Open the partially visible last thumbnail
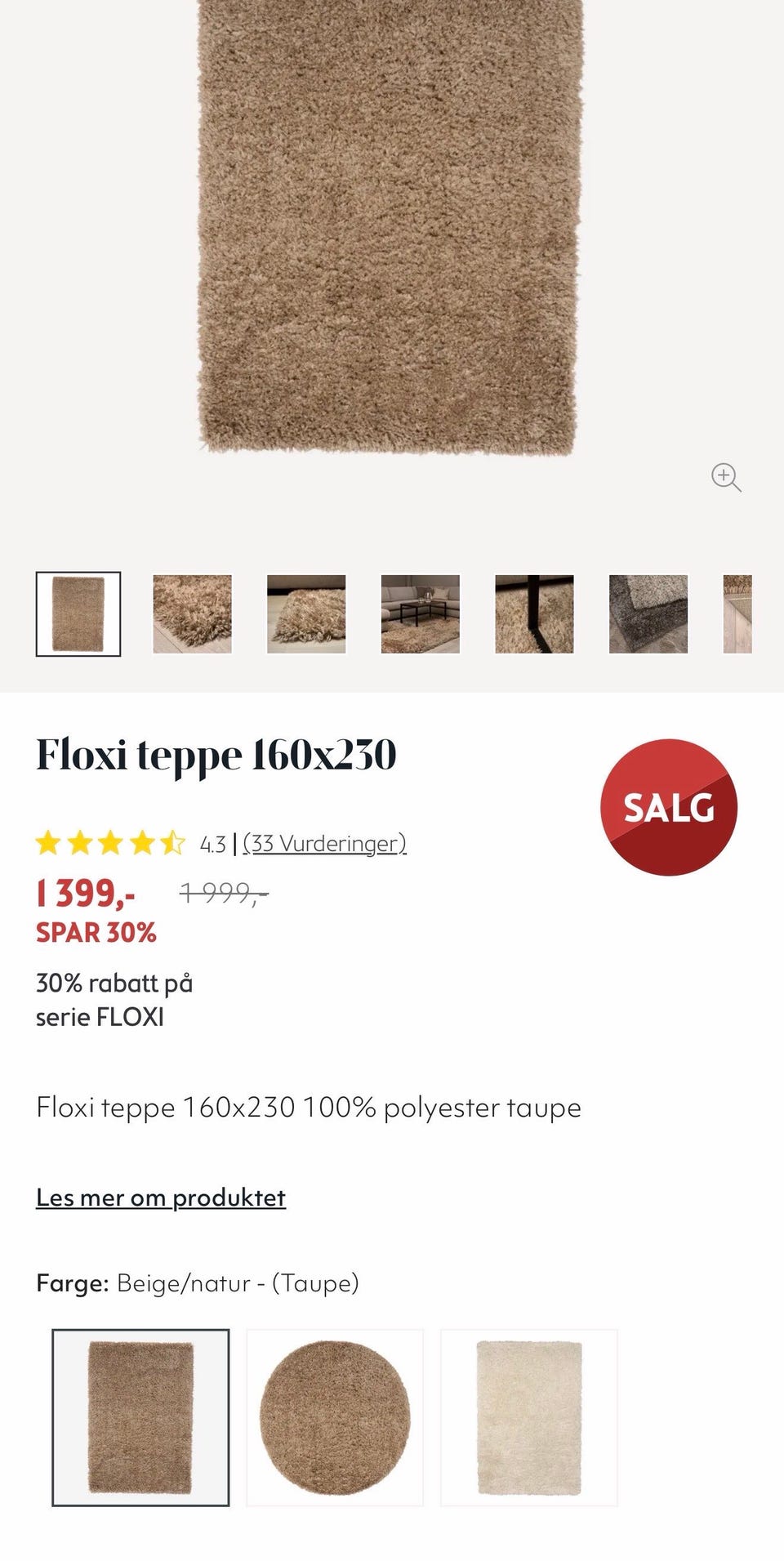The height and width of the screenshot is (1561, 784). coord(737,614)
